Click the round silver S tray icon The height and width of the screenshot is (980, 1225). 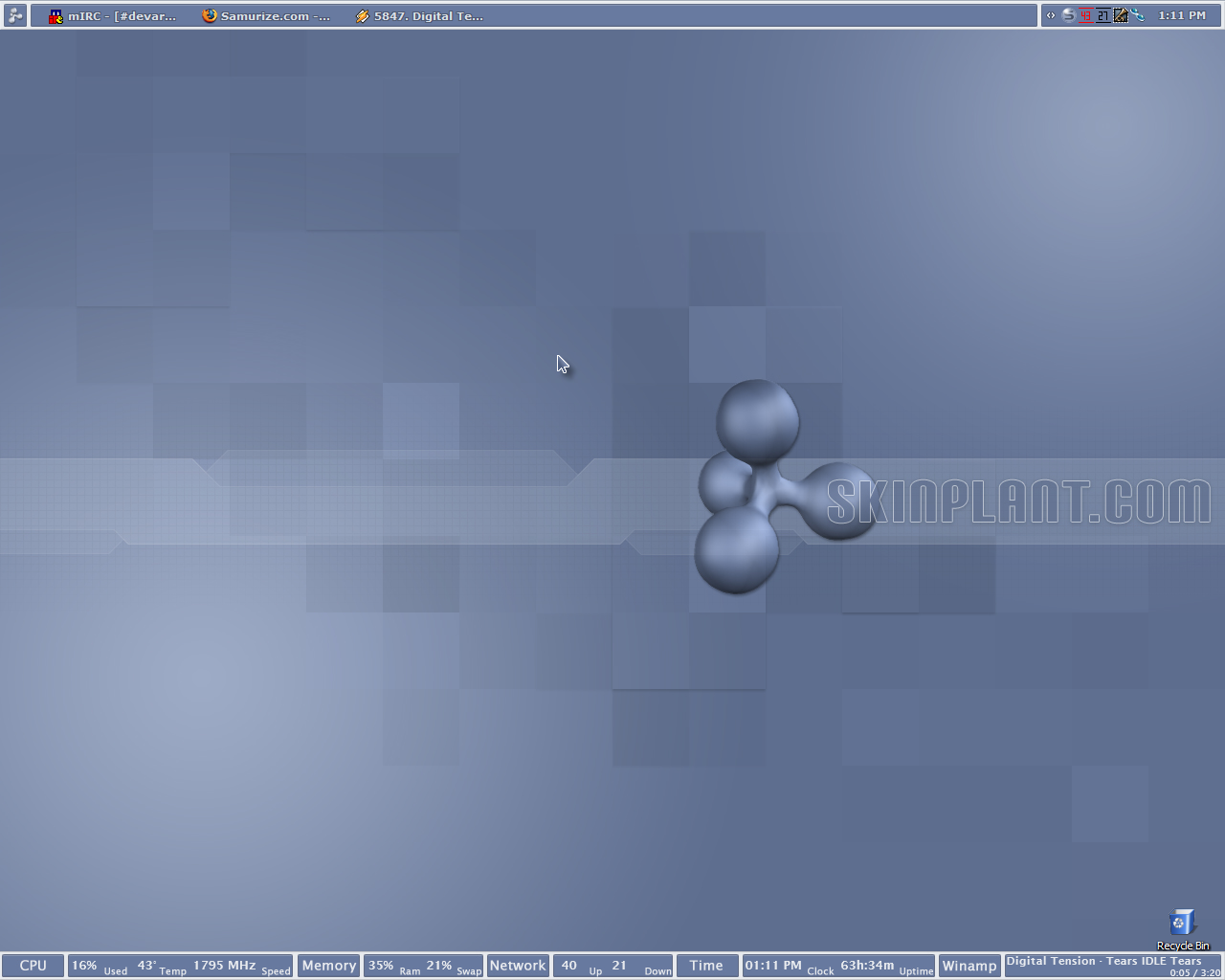pyautogui.click(x=1068, y=15)
